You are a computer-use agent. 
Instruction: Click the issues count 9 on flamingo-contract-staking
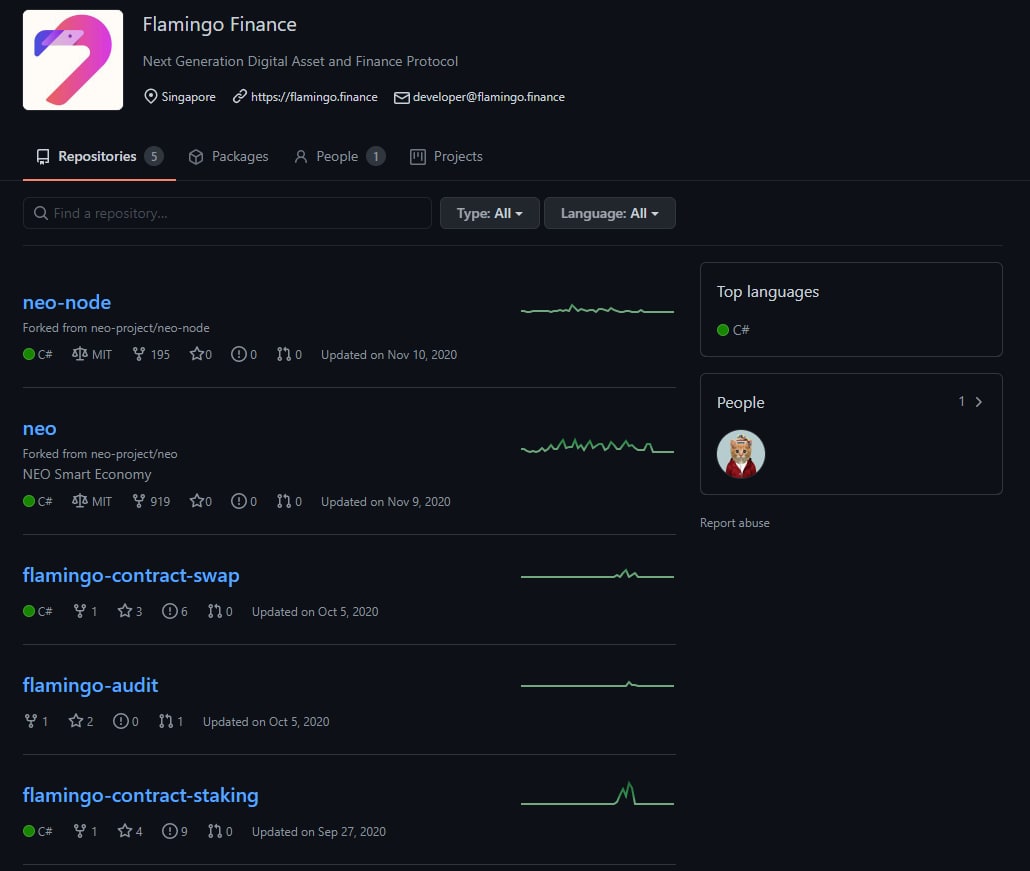click(x=184, y=832)
